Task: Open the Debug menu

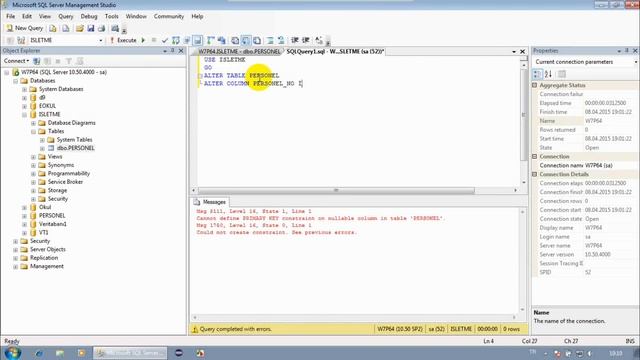Action: [x=89, y=16]
